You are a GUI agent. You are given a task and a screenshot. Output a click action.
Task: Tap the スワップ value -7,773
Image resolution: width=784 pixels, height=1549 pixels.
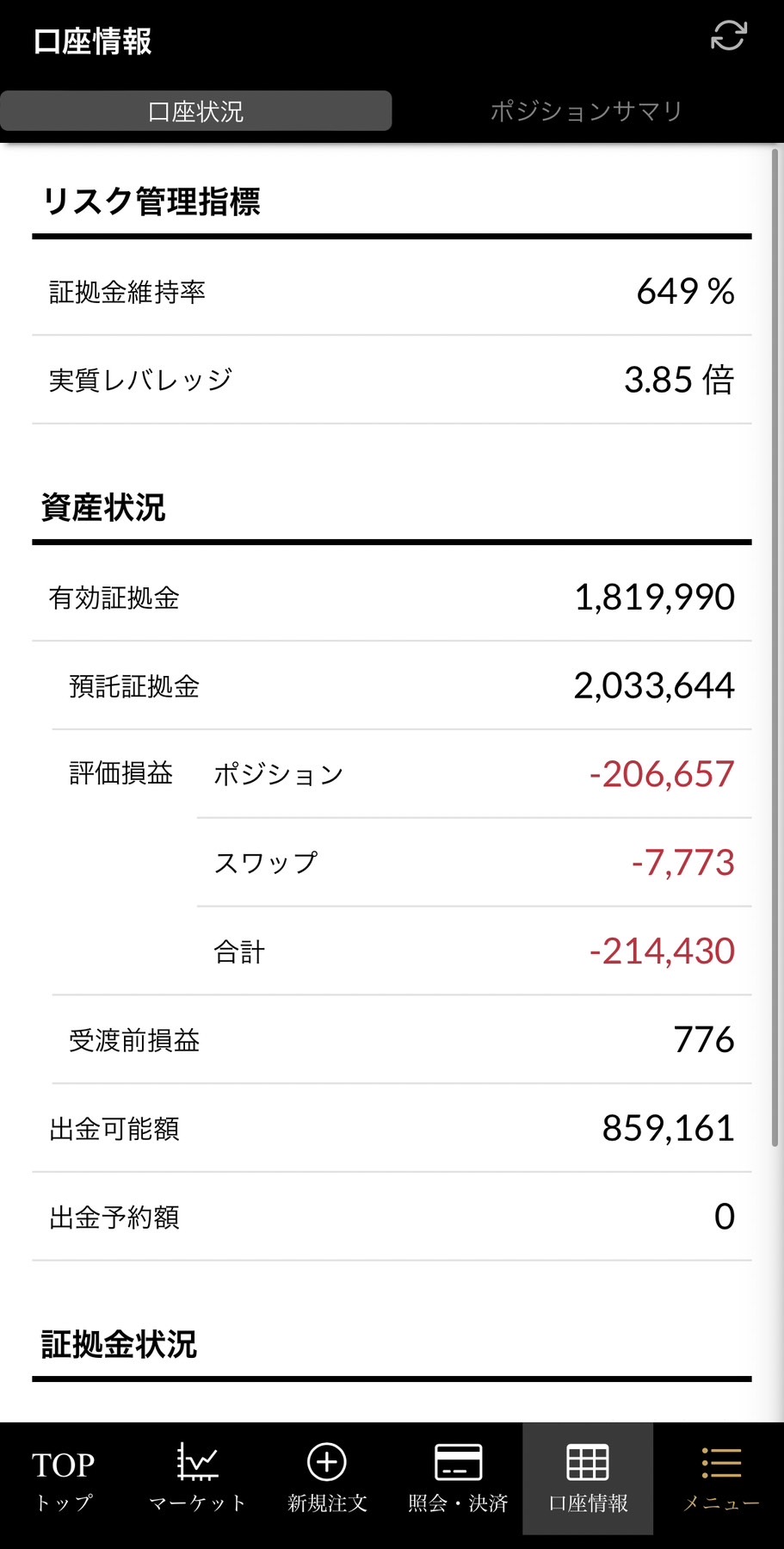[x=682, y=863]
